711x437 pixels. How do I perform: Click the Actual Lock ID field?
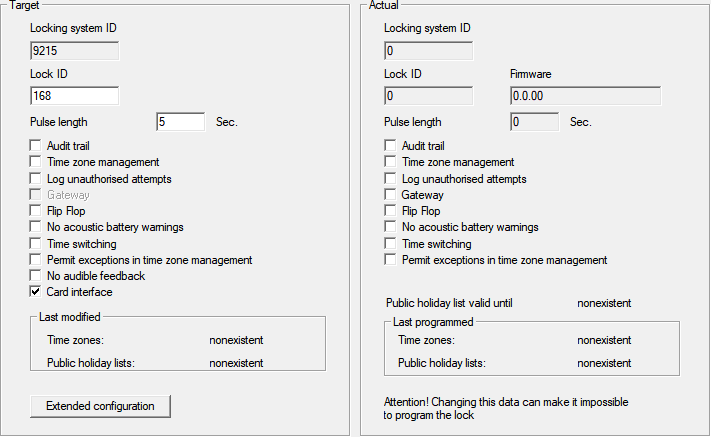(x=428, y=96)
